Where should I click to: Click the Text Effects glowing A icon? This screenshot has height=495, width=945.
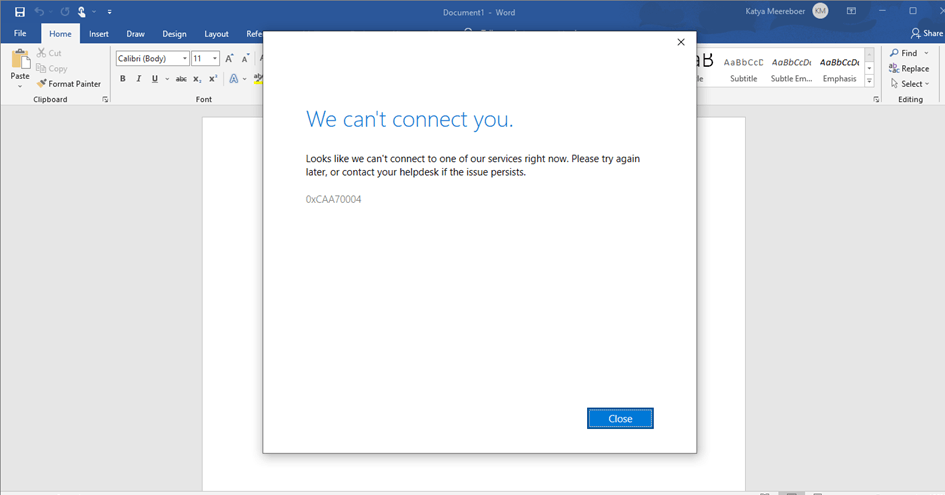[x=234, y=79]
